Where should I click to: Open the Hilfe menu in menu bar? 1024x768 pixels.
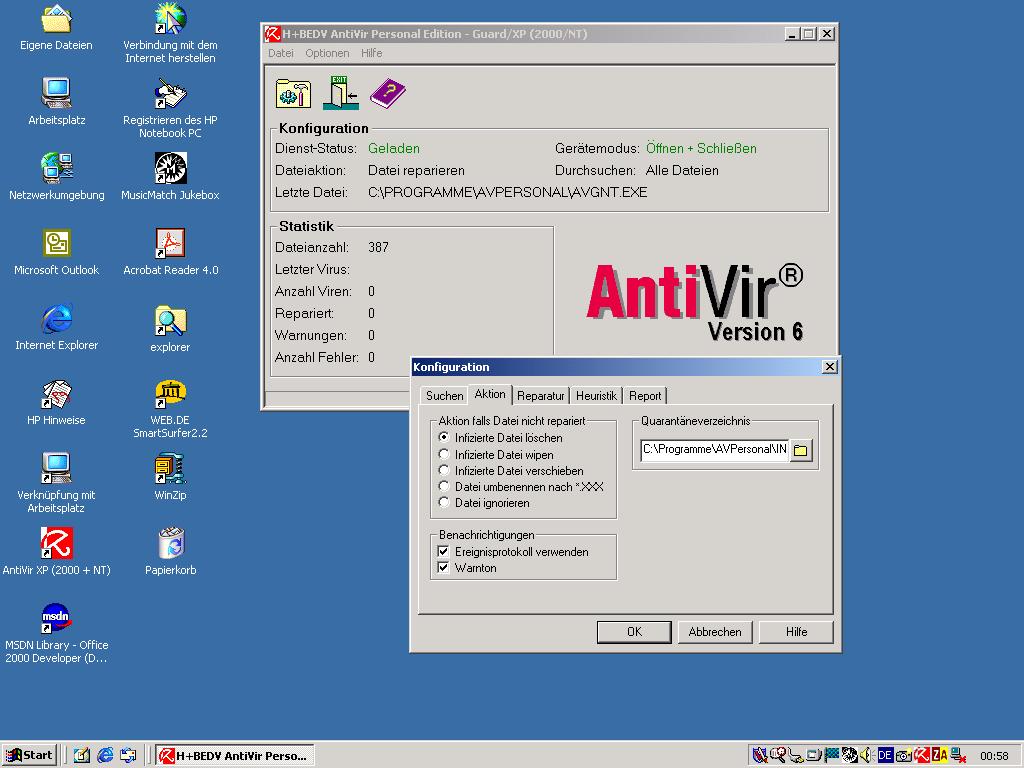point(372,53)
